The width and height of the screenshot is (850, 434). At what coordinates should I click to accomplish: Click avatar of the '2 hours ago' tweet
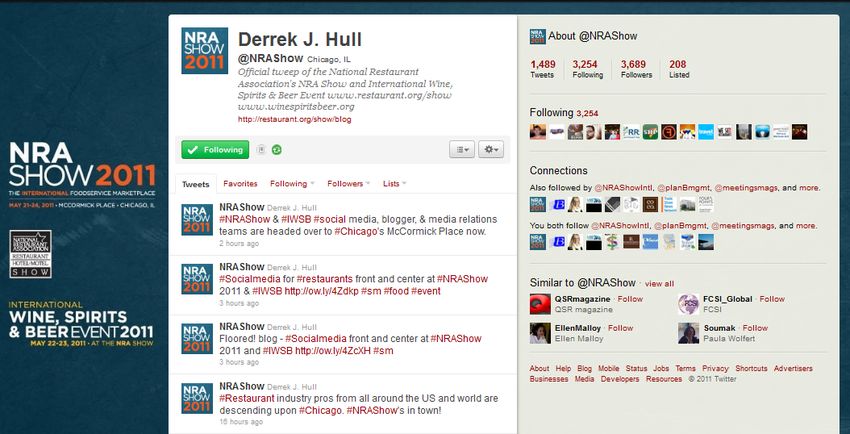tap(197, 219)
